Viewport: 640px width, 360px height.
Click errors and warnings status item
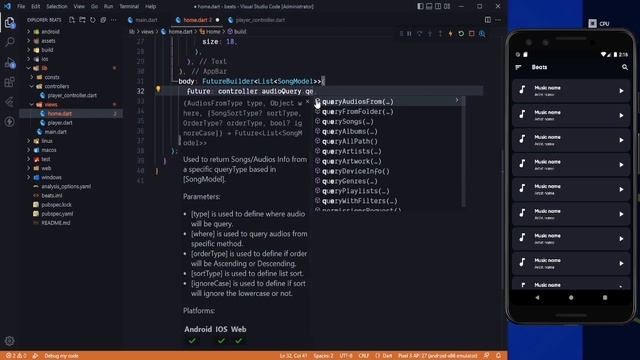click(16, 356)
